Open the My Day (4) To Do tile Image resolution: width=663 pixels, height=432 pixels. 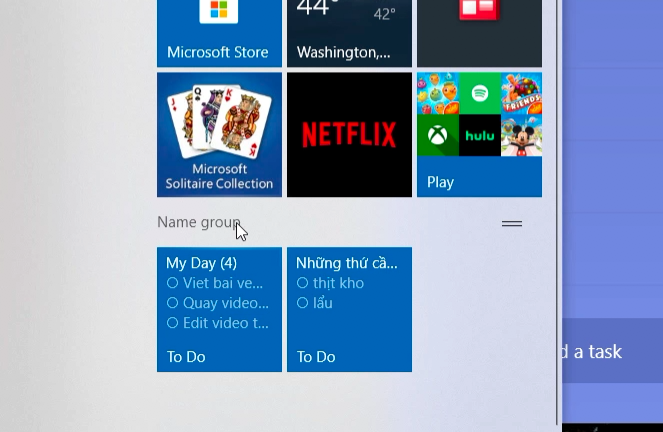(x=219, y=309)
